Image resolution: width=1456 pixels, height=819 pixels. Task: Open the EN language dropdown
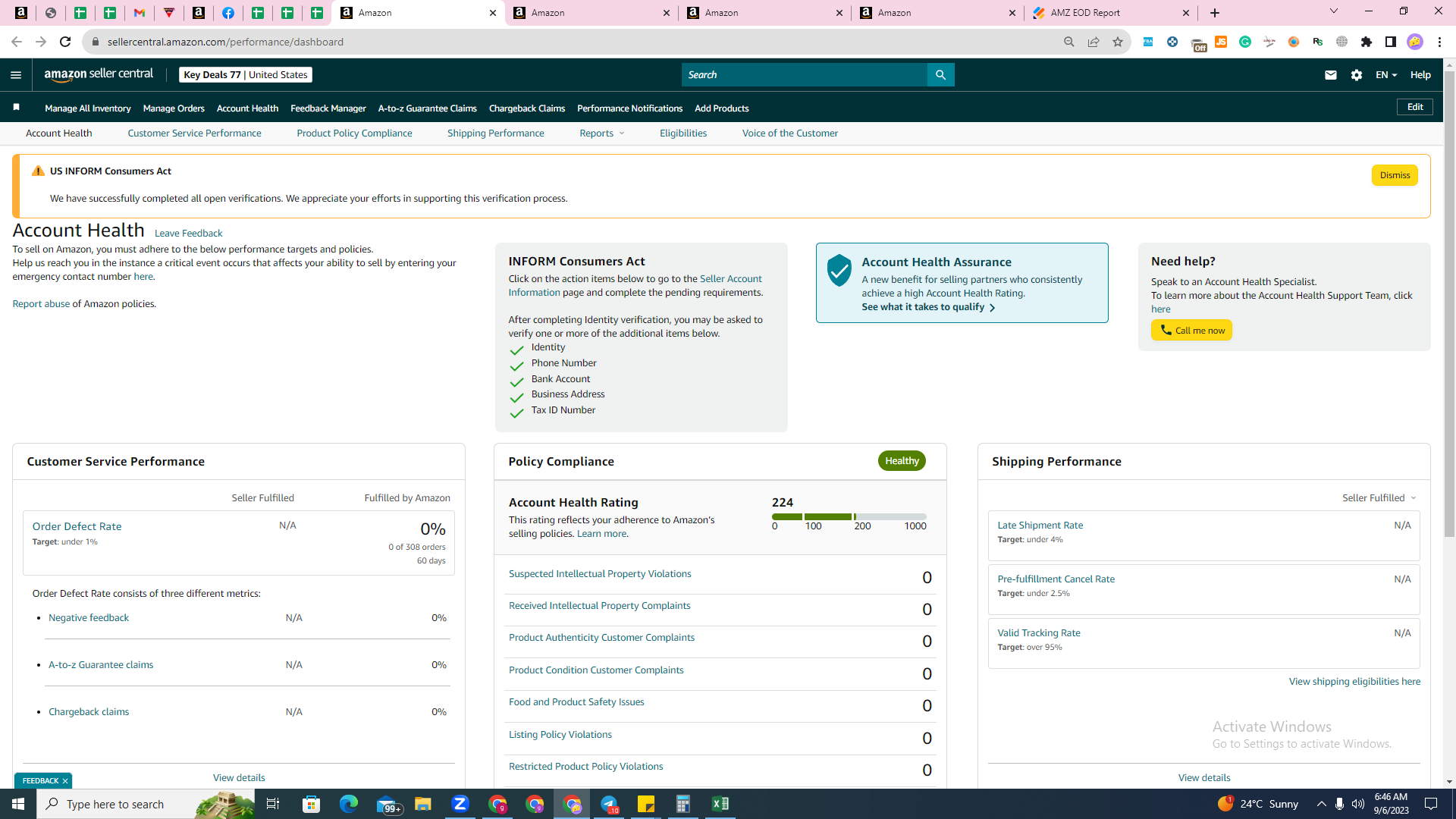(x=1386, y=75)
